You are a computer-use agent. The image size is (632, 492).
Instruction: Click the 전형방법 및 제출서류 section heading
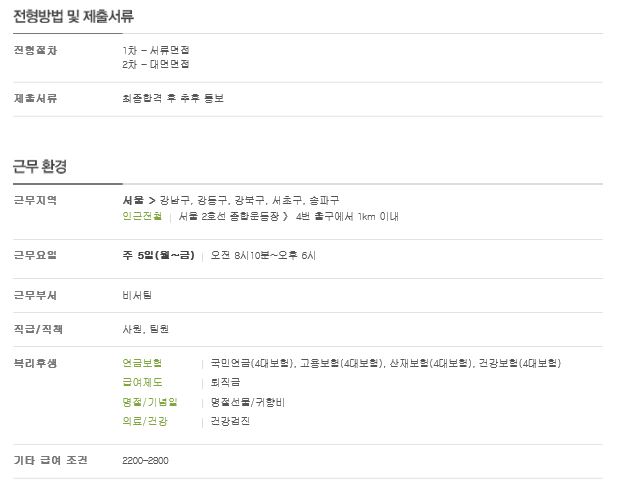point(73,17)
